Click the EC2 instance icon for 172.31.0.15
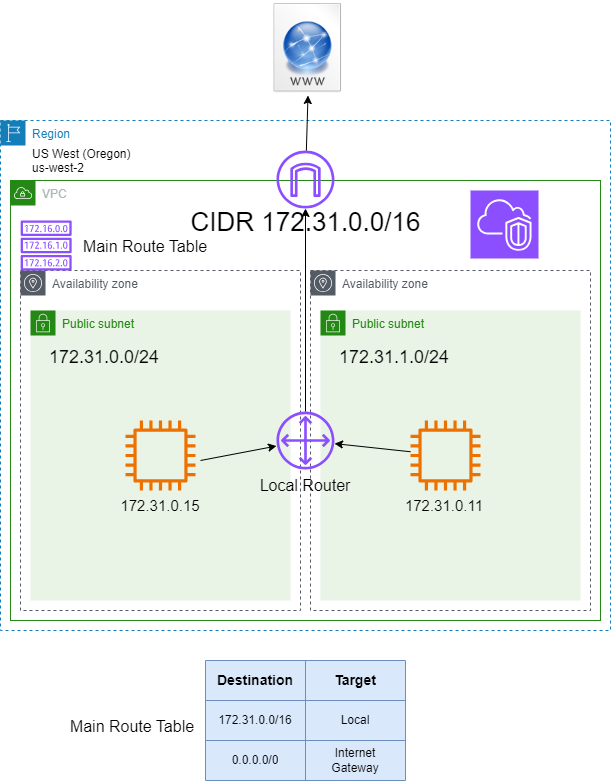 [160, 455]
